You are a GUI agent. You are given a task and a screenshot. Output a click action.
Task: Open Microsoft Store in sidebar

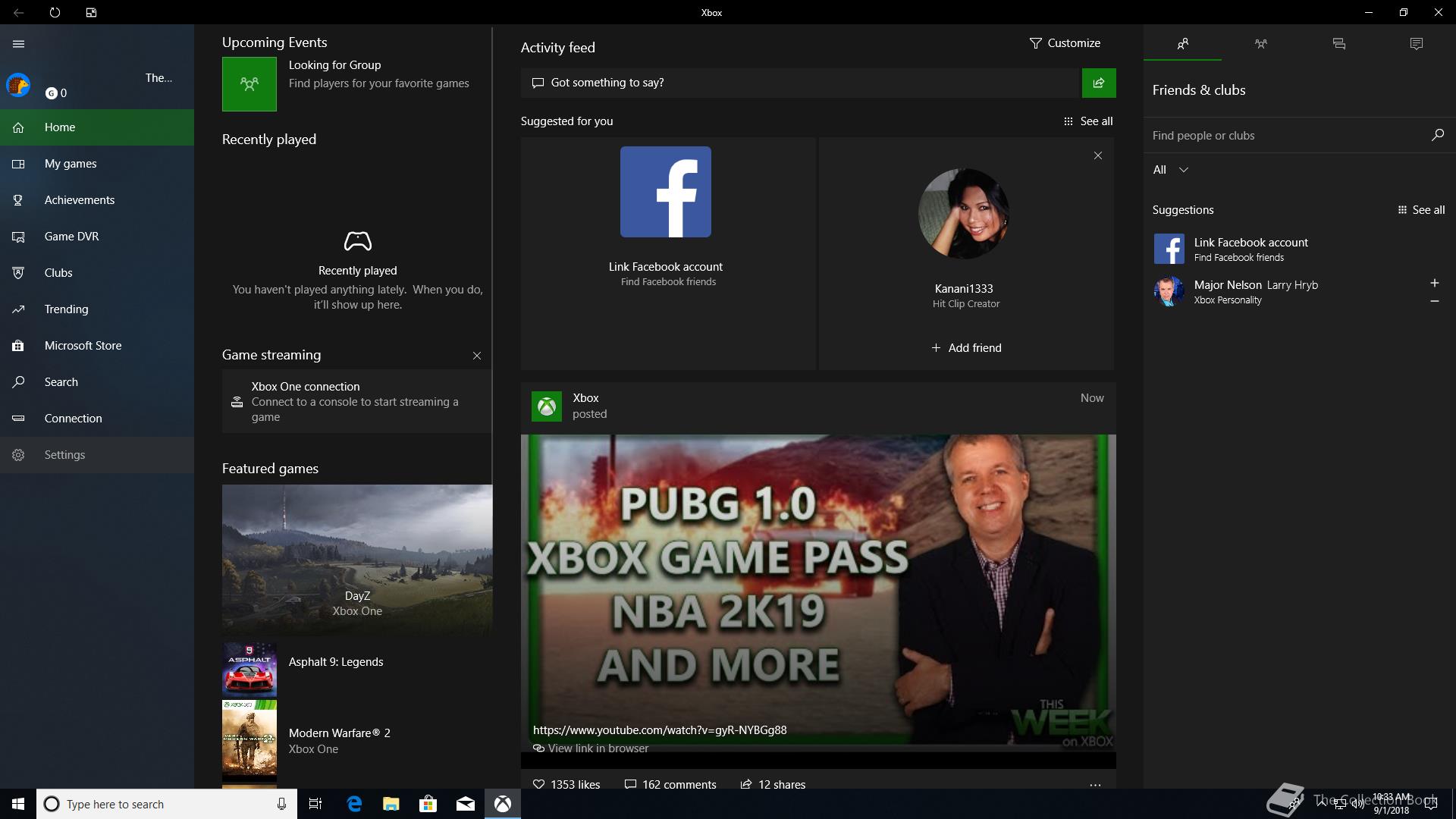click(x=97, y=346)
